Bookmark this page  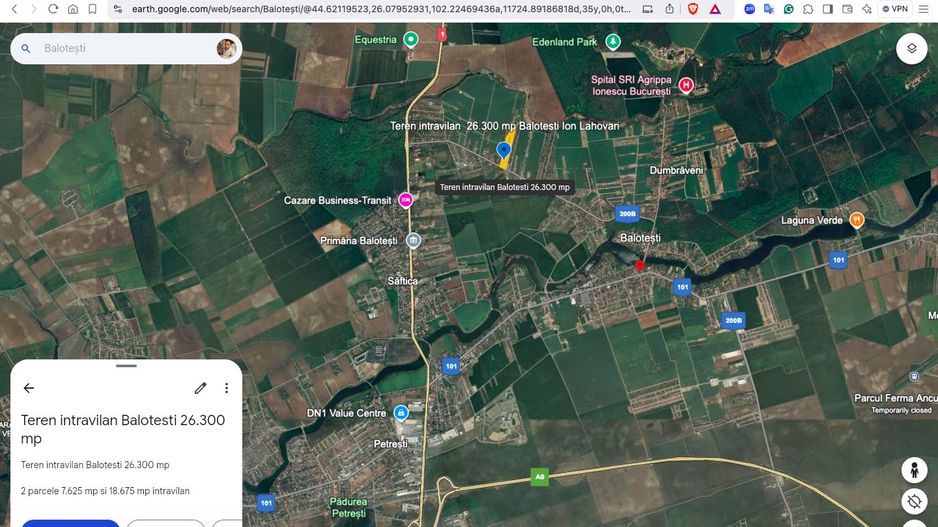(x=92, y=9)
